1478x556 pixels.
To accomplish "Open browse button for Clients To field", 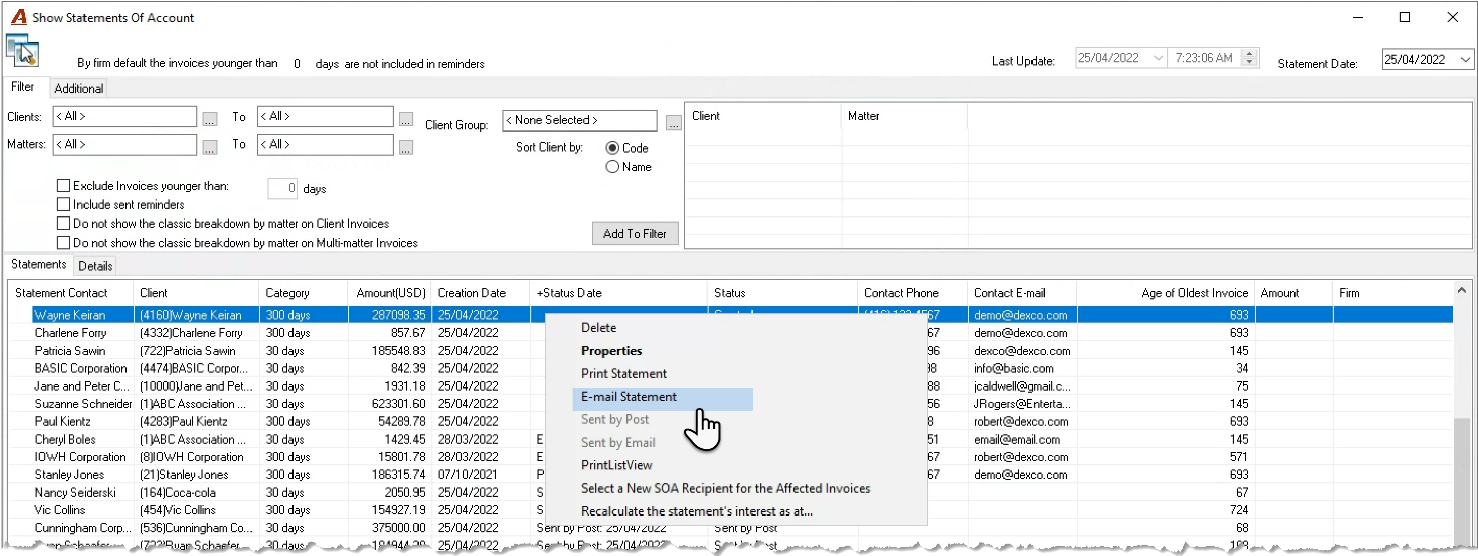I will (x=405, y=118).
